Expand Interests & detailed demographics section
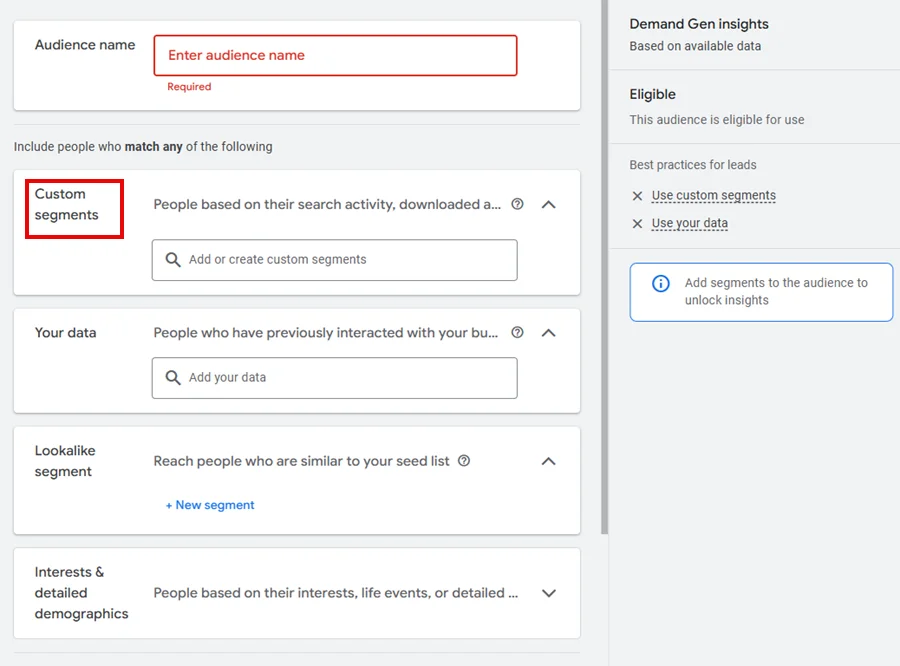 (548, 593)
